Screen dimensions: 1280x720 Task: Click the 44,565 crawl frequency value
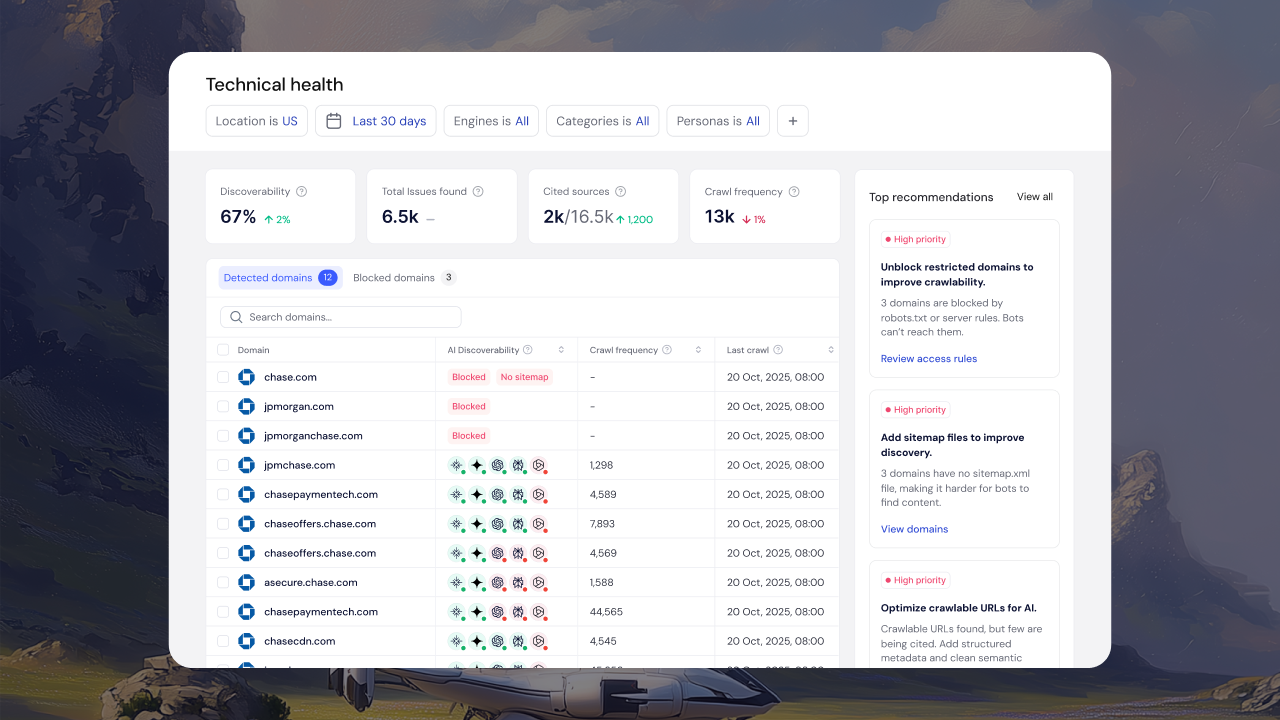point(606,612)
